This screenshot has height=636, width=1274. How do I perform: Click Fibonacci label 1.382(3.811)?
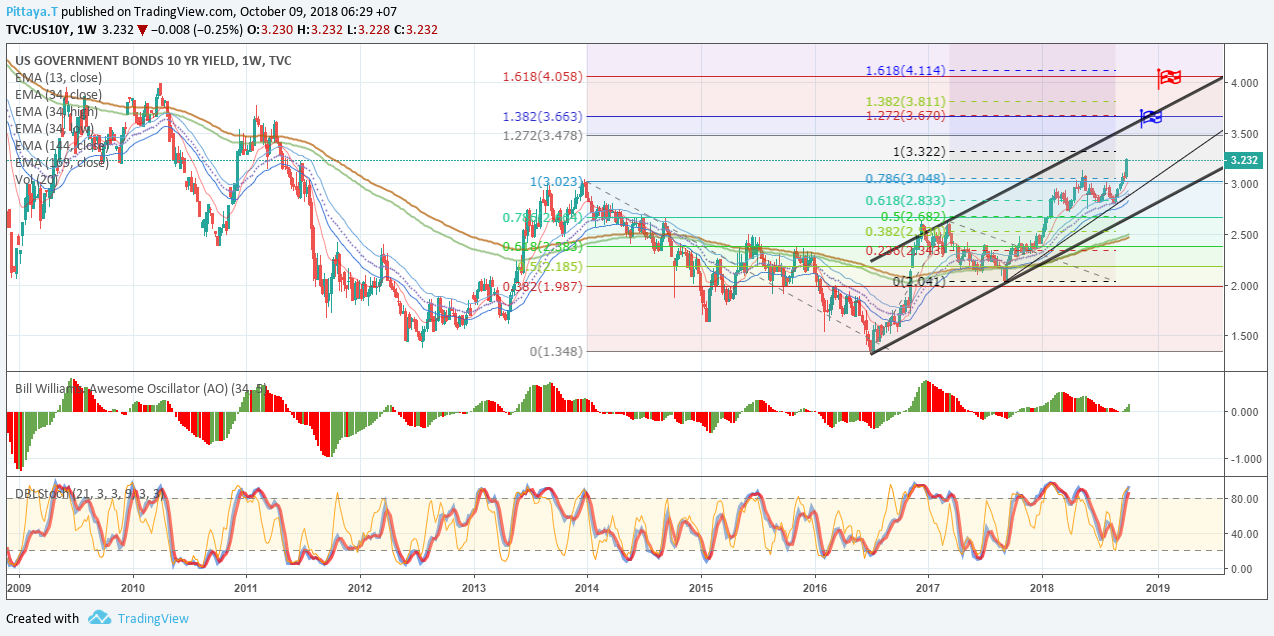click(904, 102)
